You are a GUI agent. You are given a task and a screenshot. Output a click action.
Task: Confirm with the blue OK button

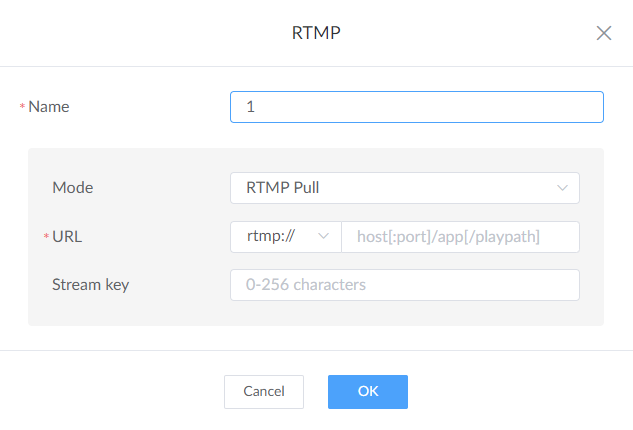(x=367, y=392)
